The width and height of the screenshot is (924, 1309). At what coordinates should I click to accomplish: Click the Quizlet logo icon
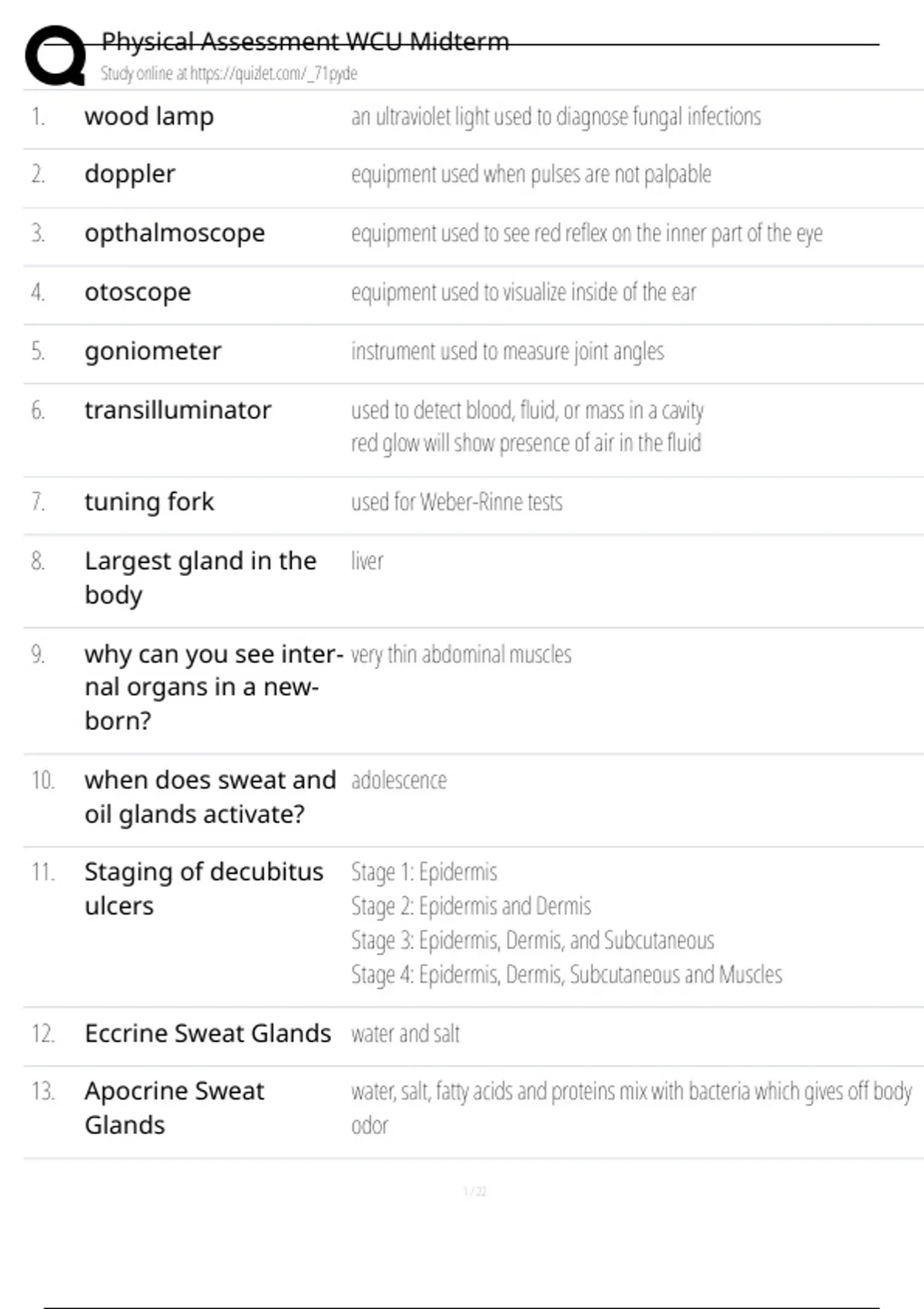55,55
